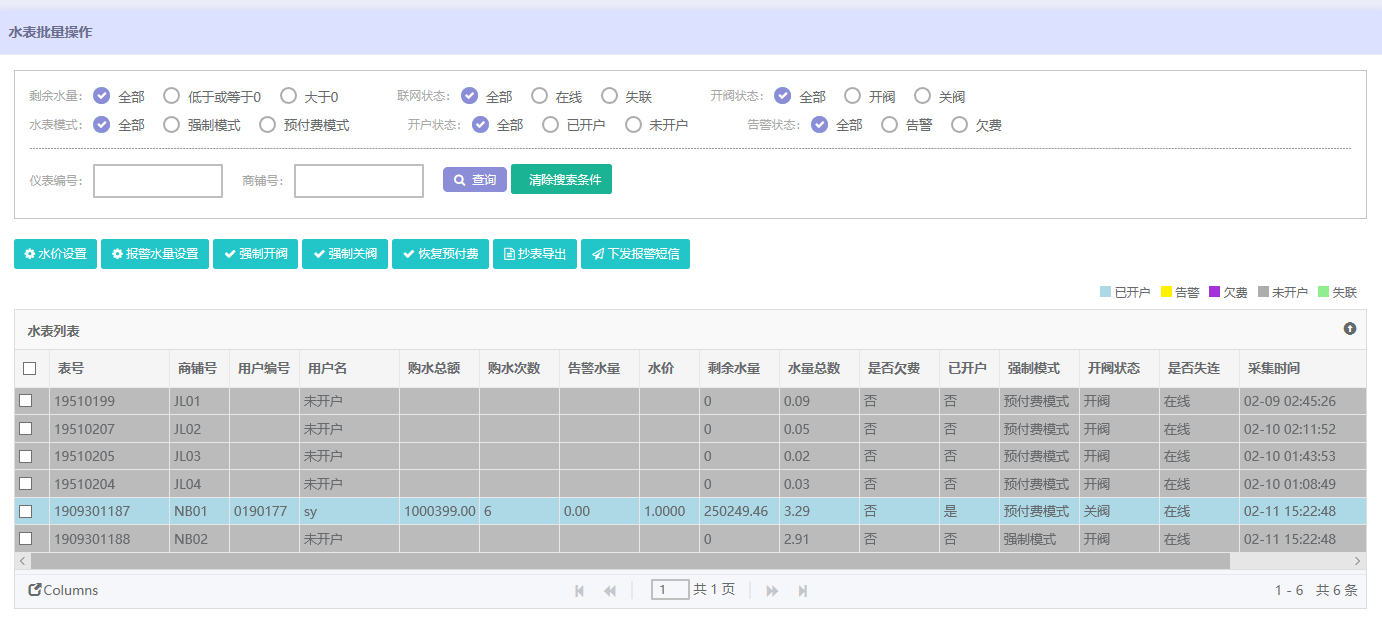Collapse the 水表列表 panel arrow
Screen dimensions: 1382x621
coord(1350,329)
